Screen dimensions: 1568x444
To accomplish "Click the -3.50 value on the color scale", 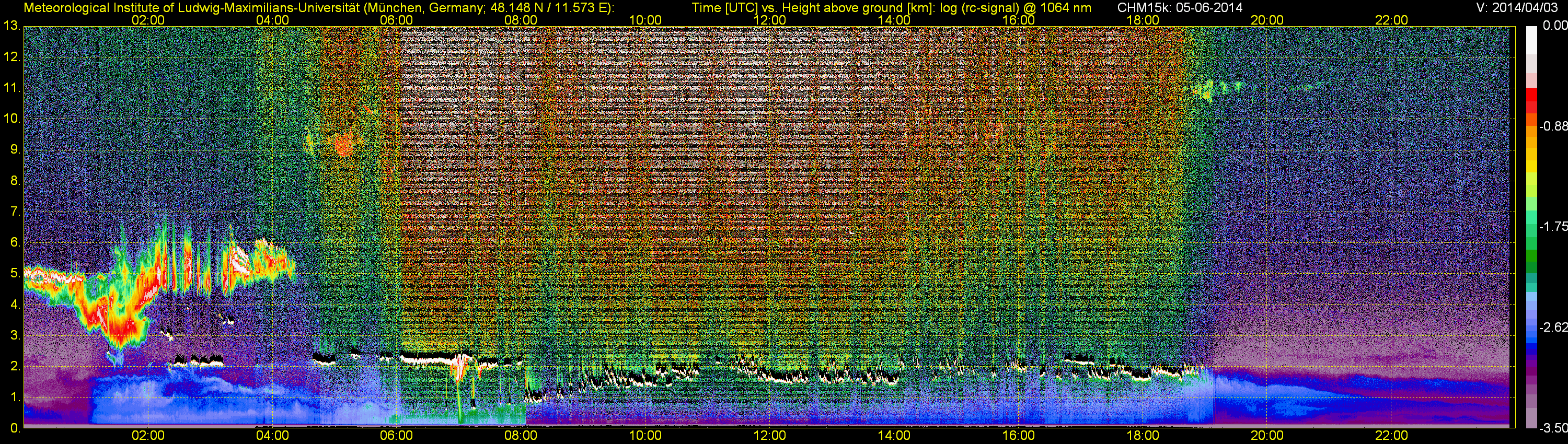I will (1553, 428).
